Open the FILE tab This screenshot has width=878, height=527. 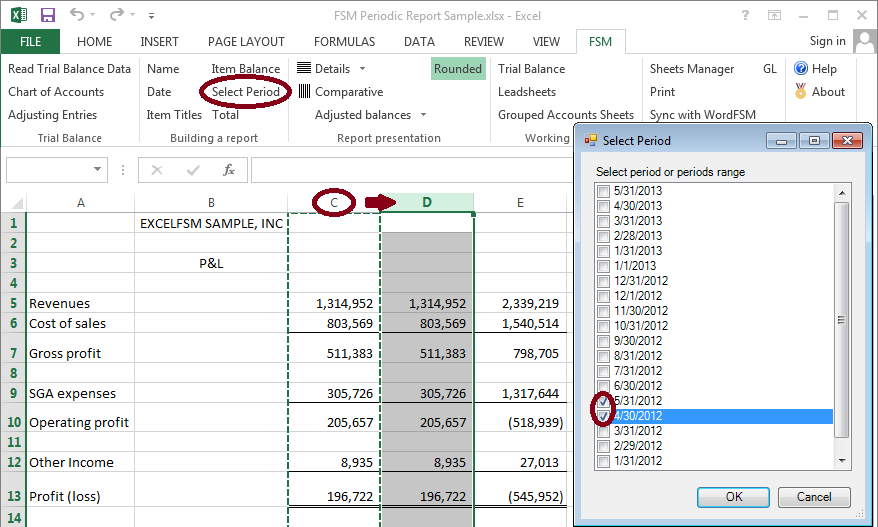click(30, 41)
